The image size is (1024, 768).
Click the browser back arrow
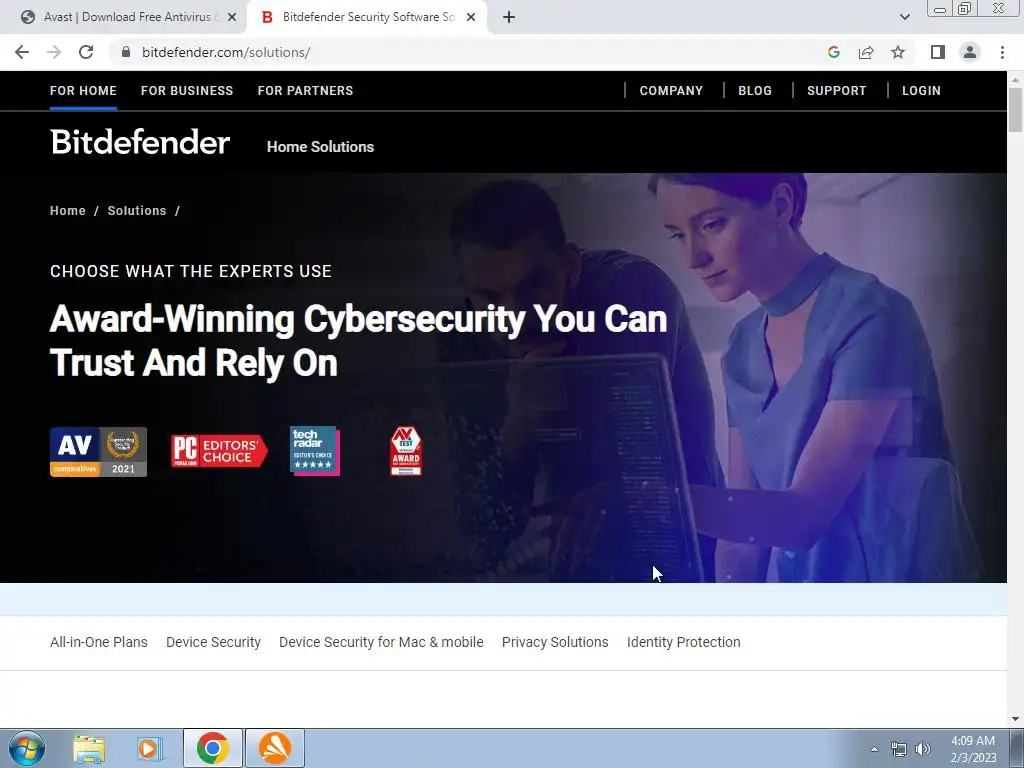(x=22, y=52)
